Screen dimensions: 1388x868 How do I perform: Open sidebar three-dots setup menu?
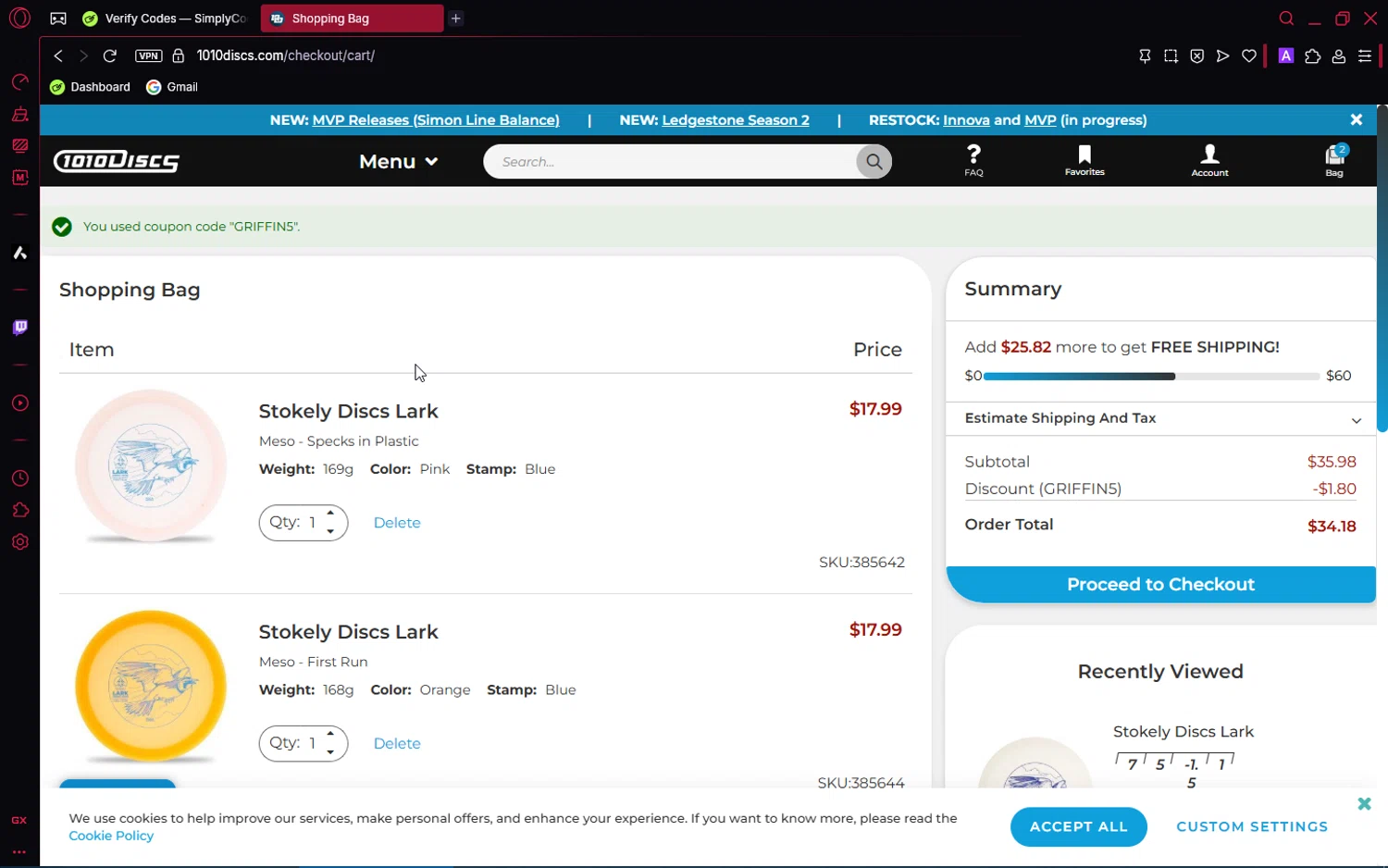[x=19, y=852]
